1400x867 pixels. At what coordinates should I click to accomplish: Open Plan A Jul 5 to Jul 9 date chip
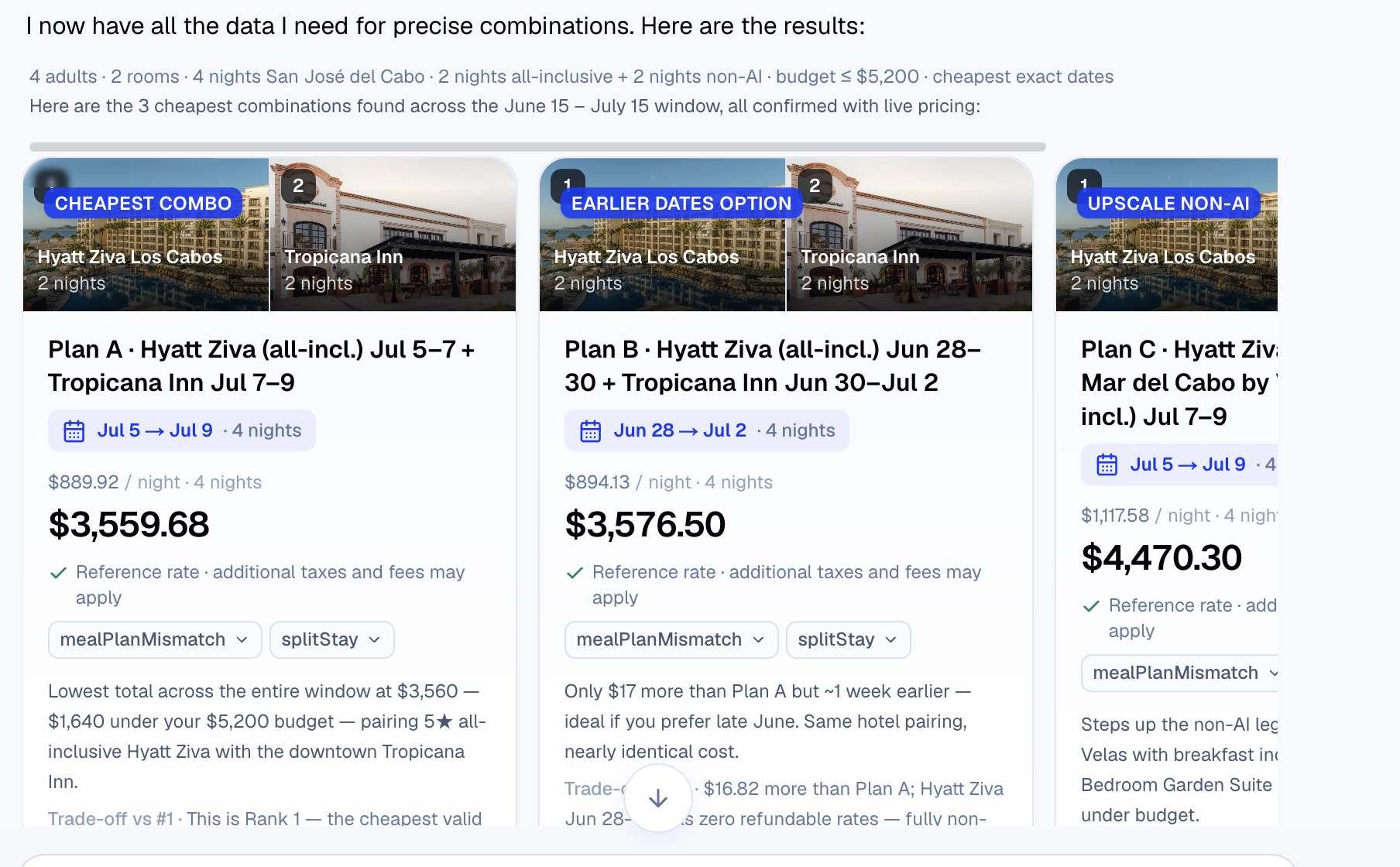(182, 430)
